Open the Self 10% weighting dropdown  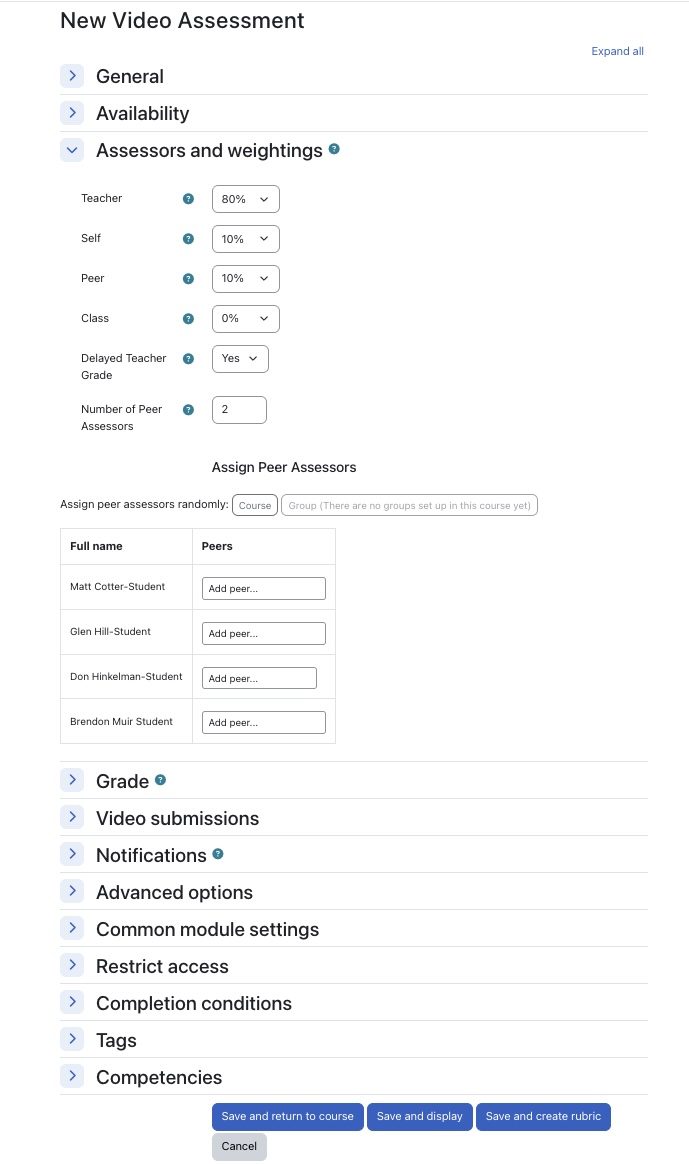(x=246, y=239)
